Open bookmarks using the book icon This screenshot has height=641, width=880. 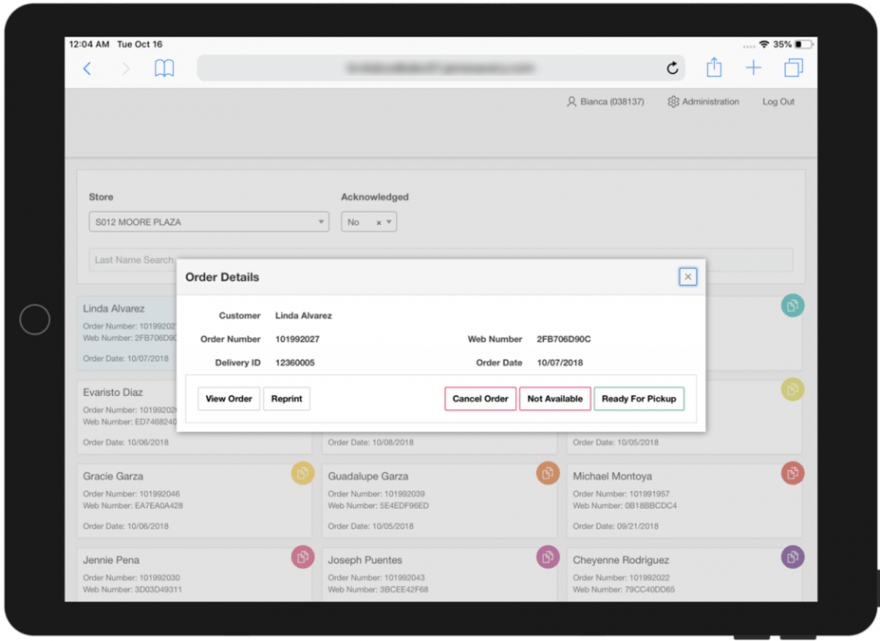pyautogui.click(x=163, y=68)
